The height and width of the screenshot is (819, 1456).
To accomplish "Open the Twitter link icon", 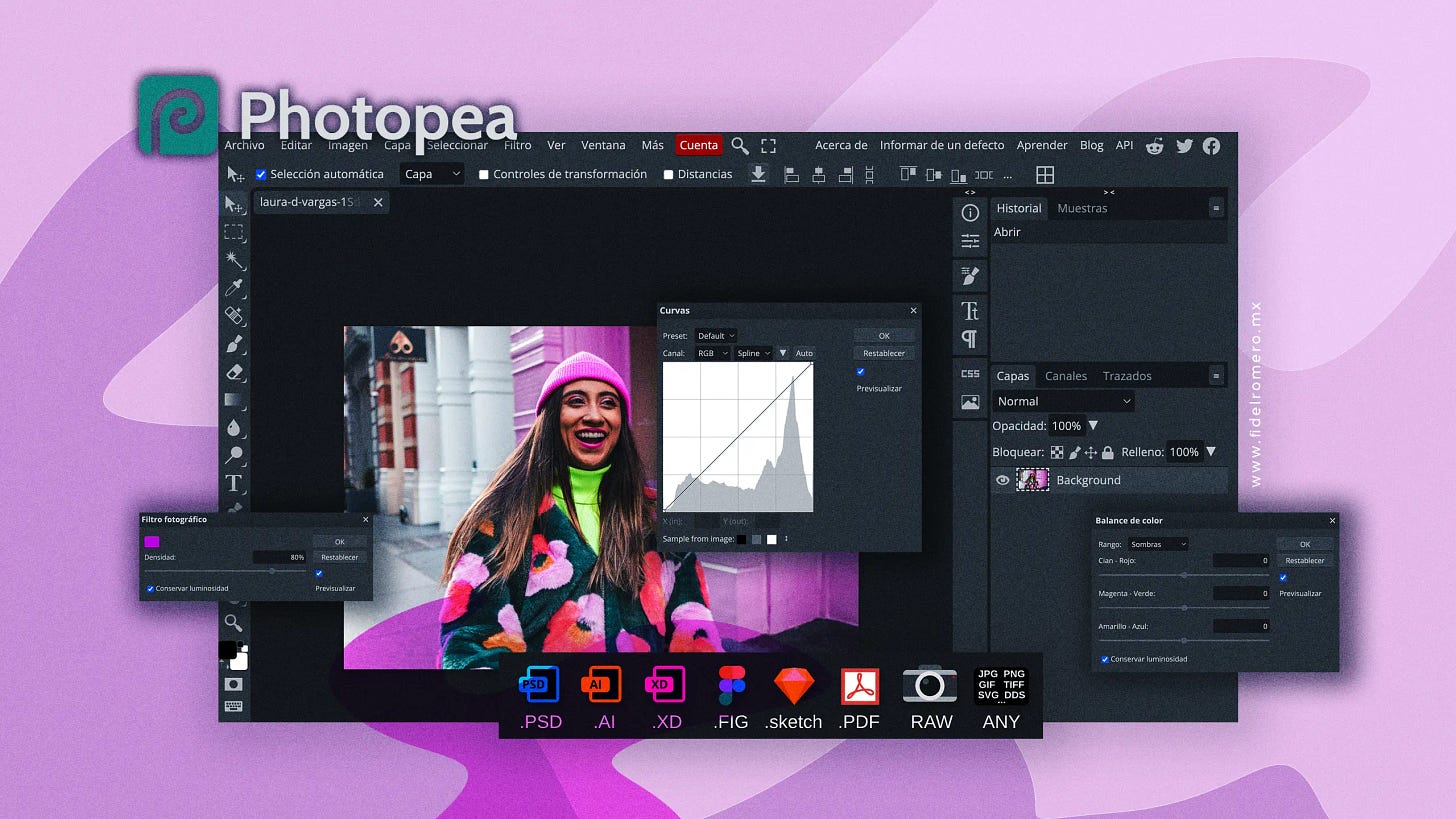I will [1184, 146].
